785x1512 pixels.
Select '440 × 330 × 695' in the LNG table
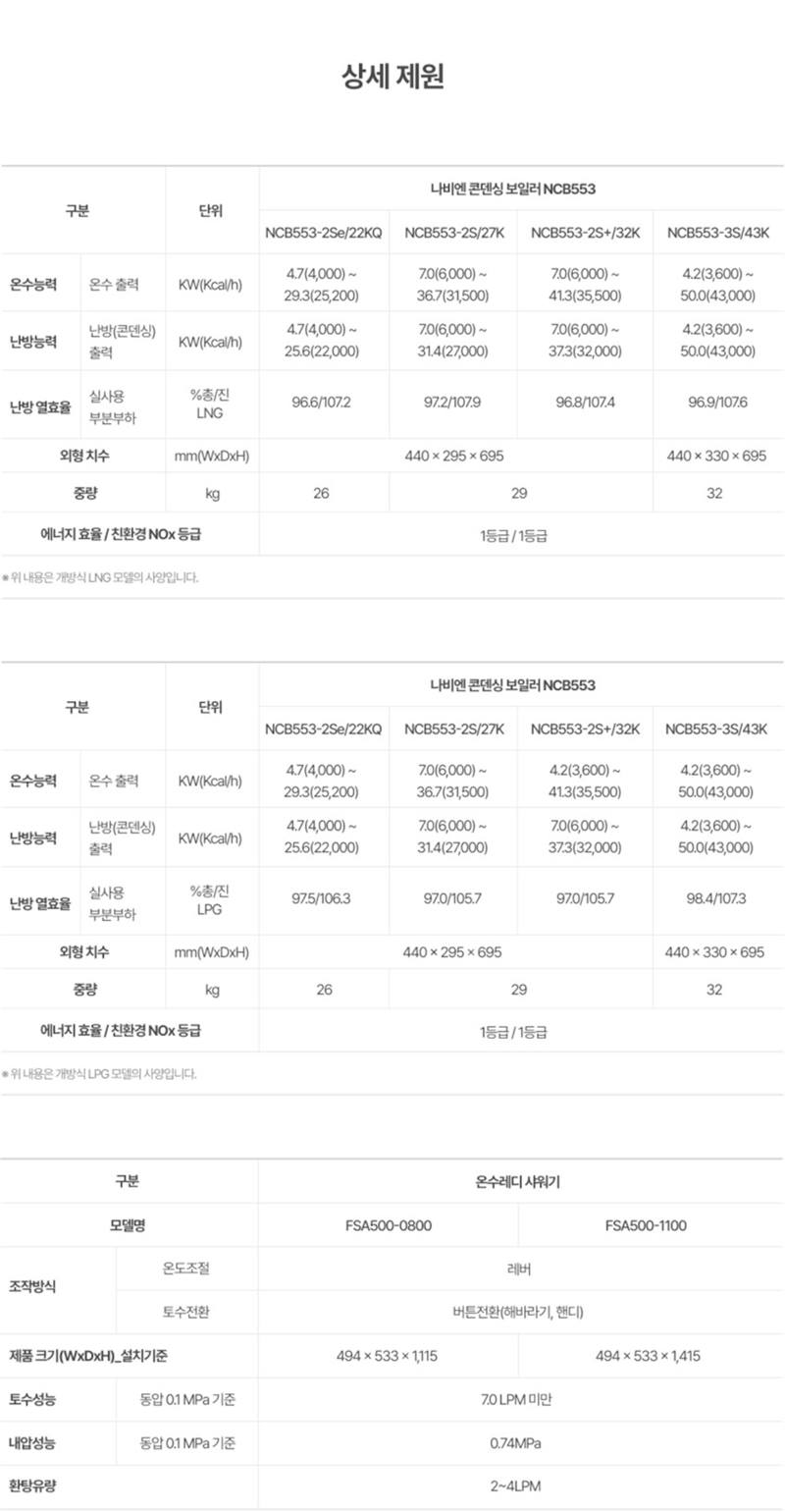[x=716, y=456]
